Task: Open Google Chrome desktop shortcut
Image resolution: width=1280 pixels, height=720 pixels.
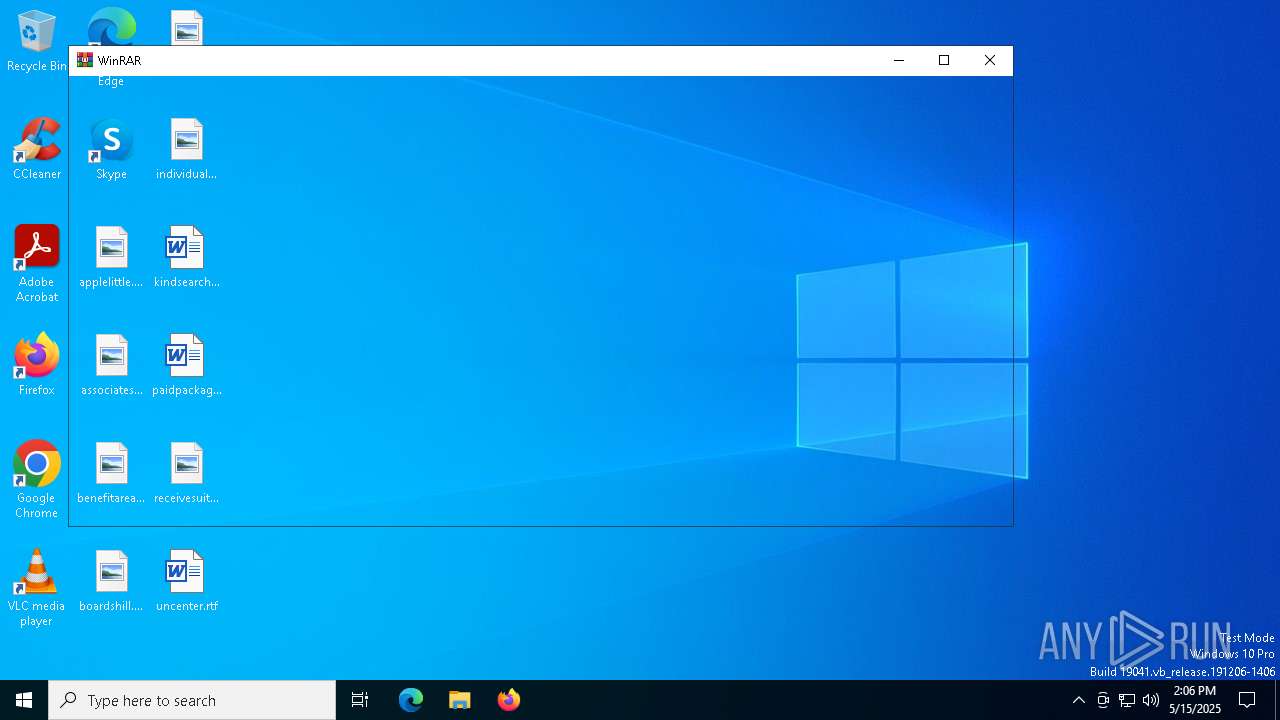Action: pyautogui.click(x=37, y=479)
